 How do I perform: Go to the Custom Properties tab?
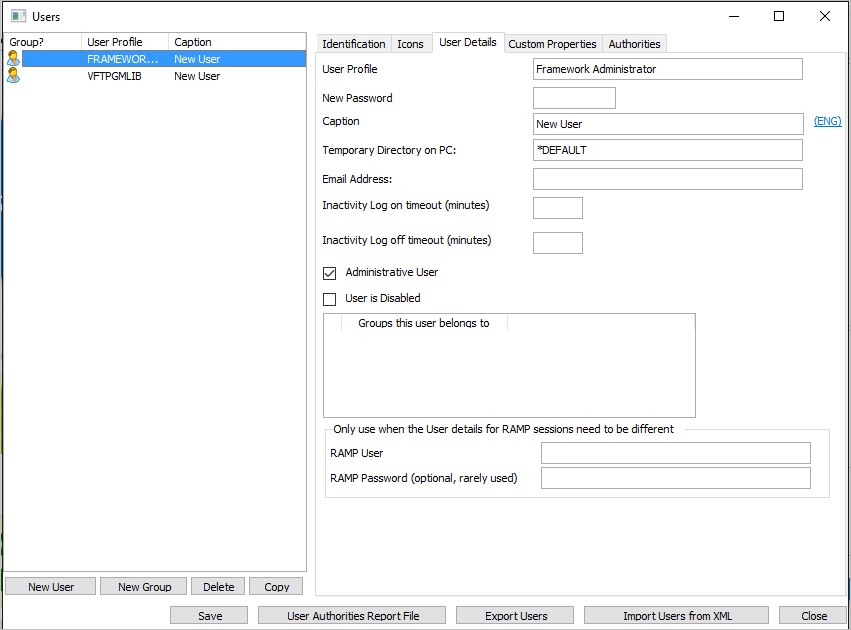coord(552,44)
